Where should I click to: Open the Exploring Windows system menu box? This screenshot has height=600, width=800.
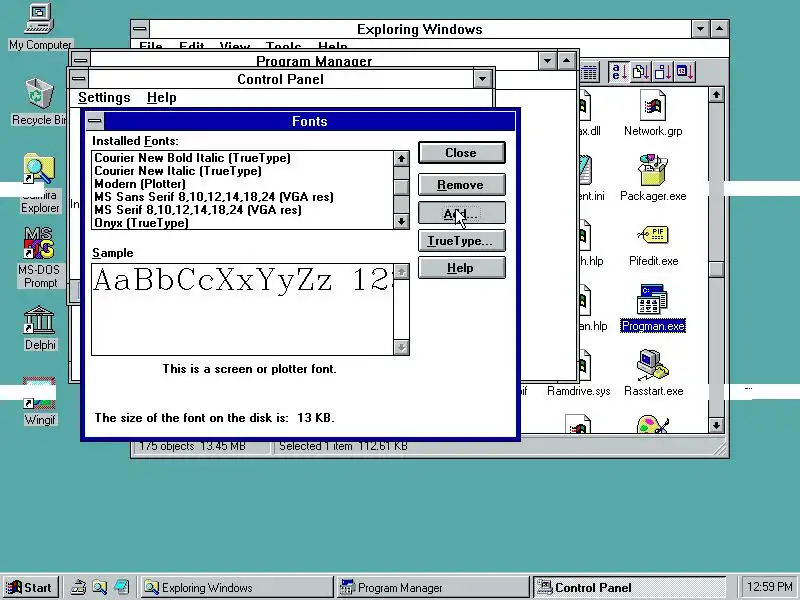coord(140,29)
